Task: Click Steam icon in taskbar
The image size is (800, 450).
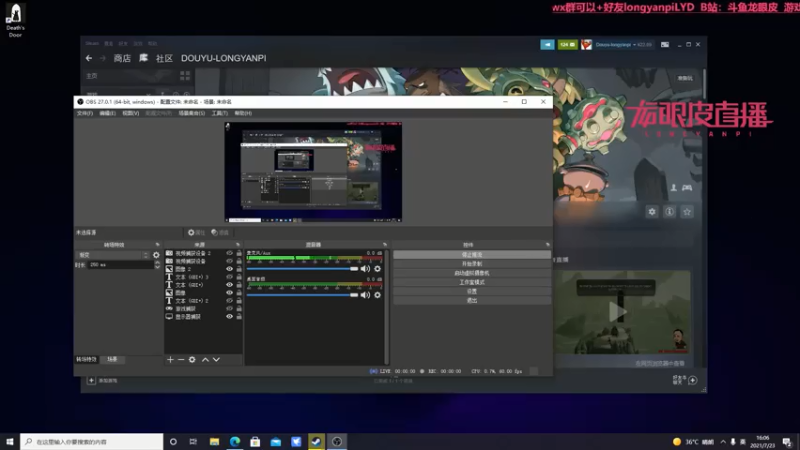Action: click(316, 442)
